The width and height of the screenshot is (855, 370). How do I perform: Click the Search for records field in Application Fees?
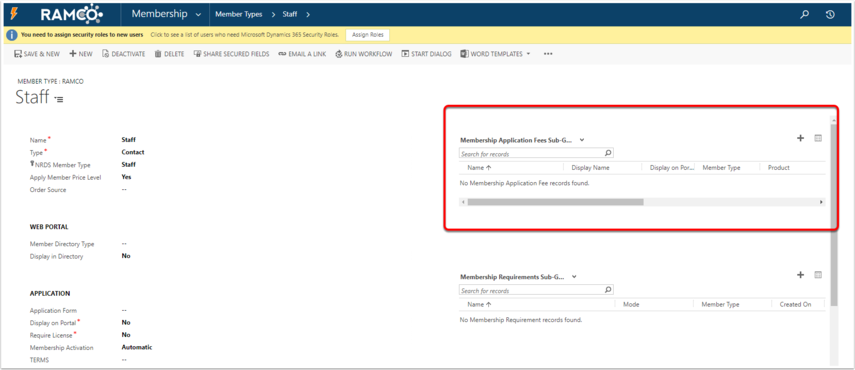coord(532,154)
